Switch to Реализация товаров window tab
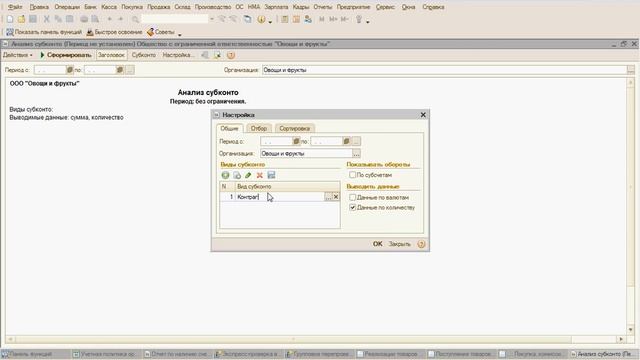 (391, 354)
